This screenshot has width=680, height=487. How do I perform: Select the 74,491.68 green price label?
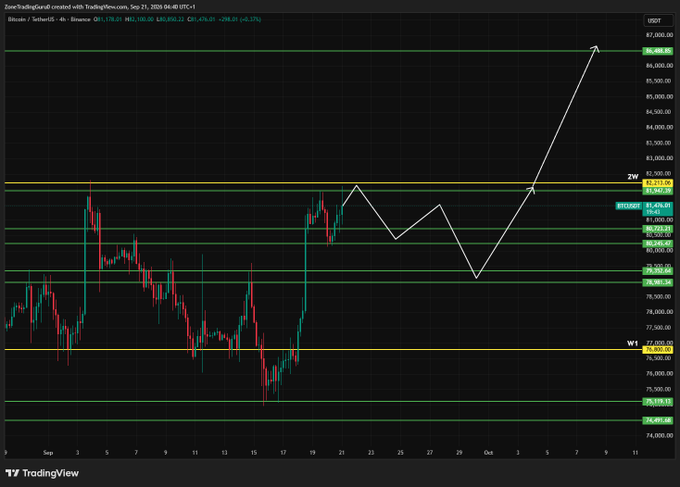pos(657,420)
